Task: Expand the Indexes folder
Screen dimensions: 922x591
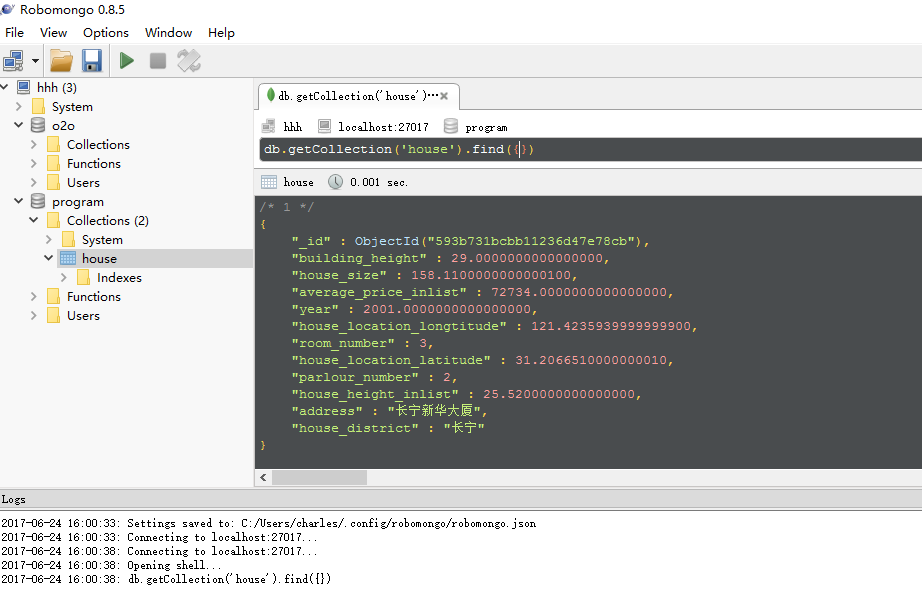Action: 64,278
